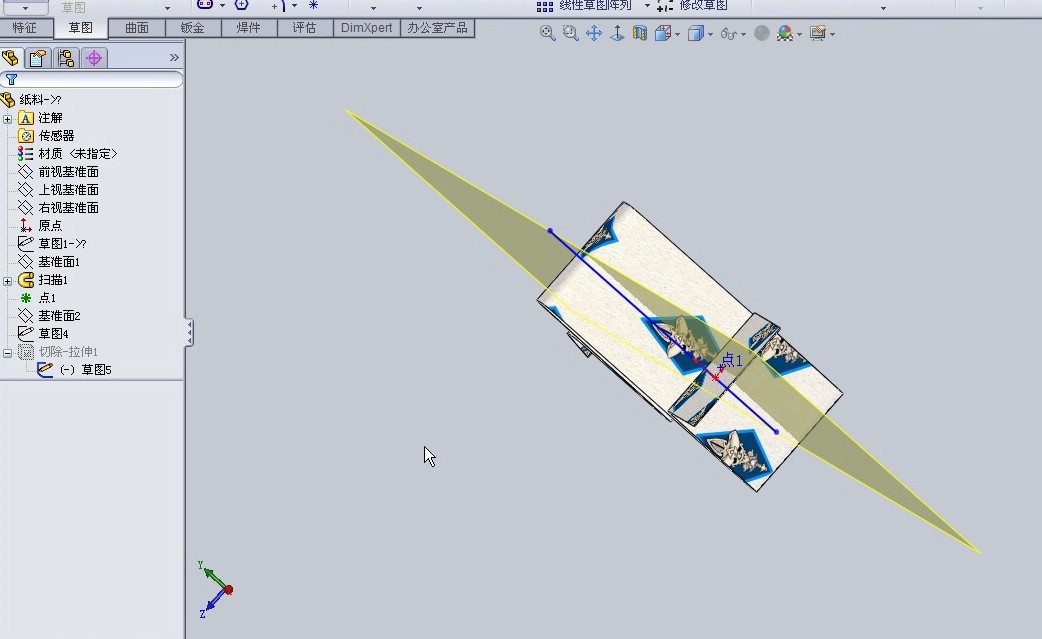Select 纸料->? root item in tree
The height and width of the screenshot is (639, 1042).
point(40,100)
